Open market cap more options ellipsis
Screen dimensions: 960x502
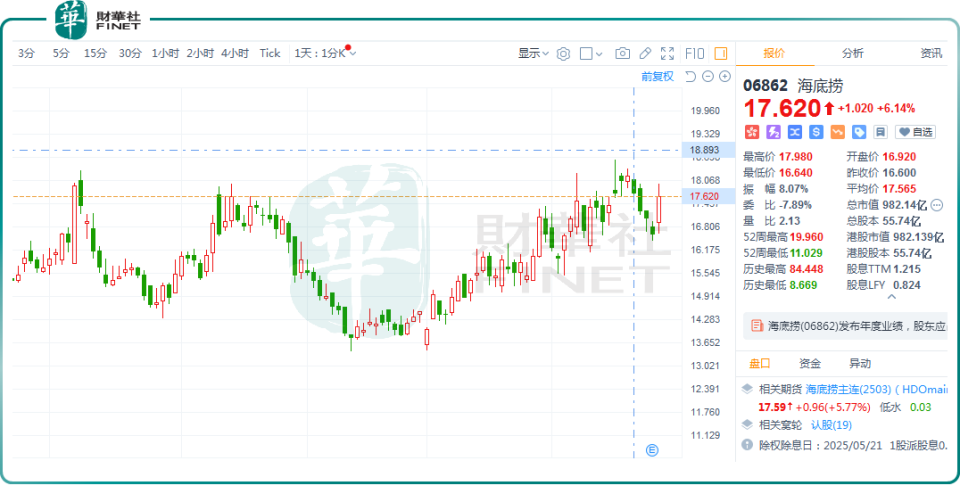coord(937,205)
